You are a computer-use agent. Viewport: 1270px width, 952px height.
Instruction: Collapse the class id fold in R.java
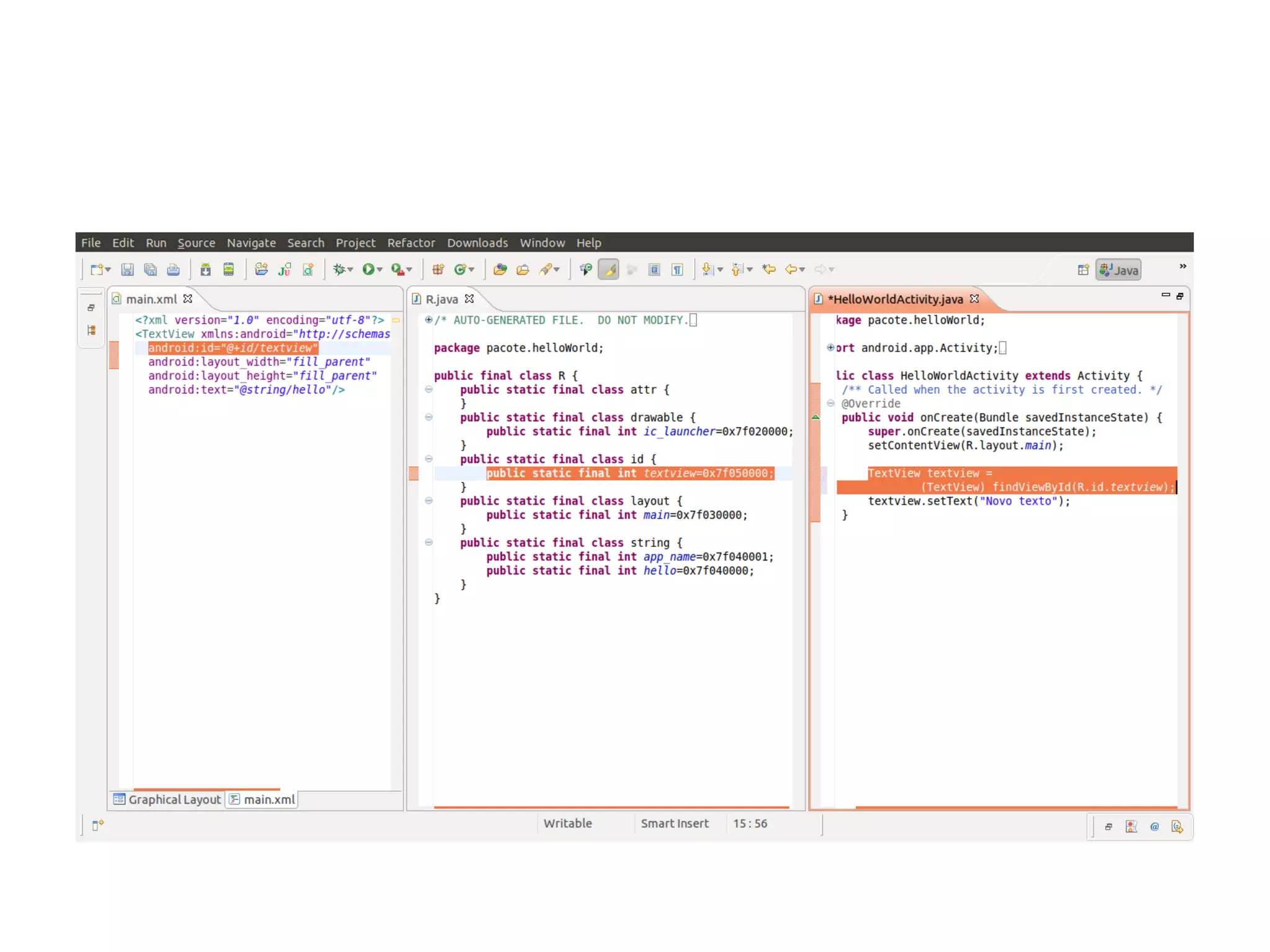point(429,459)
